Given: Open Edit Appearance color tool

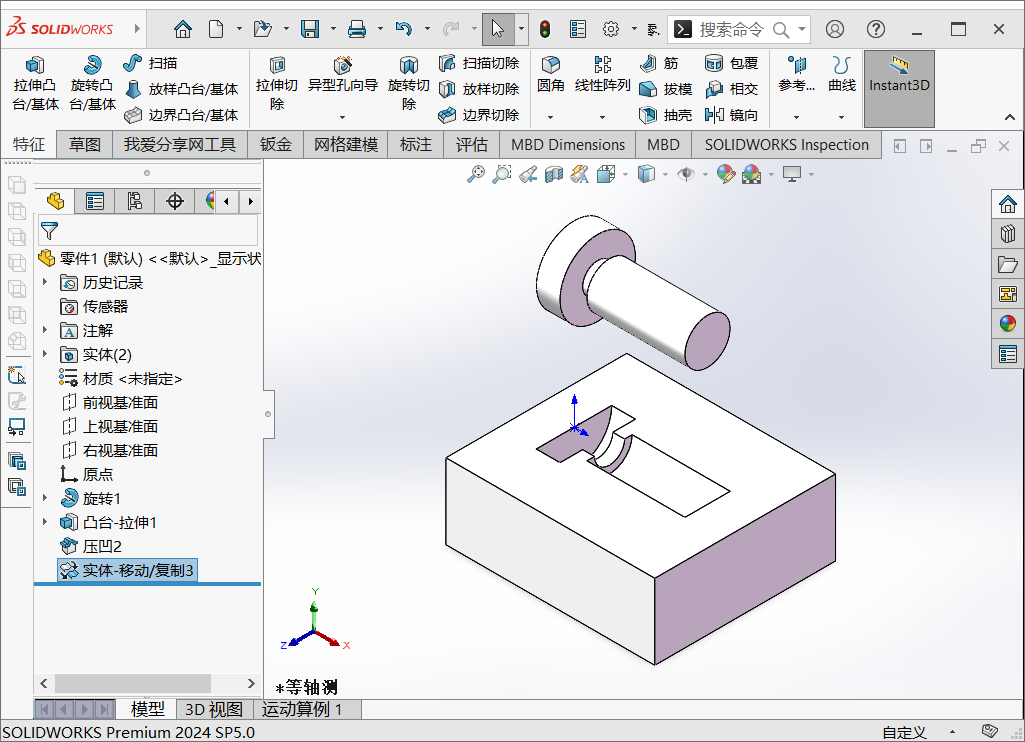Looking at the screenshot, I should pyautogui.click(x=725, y=173).
